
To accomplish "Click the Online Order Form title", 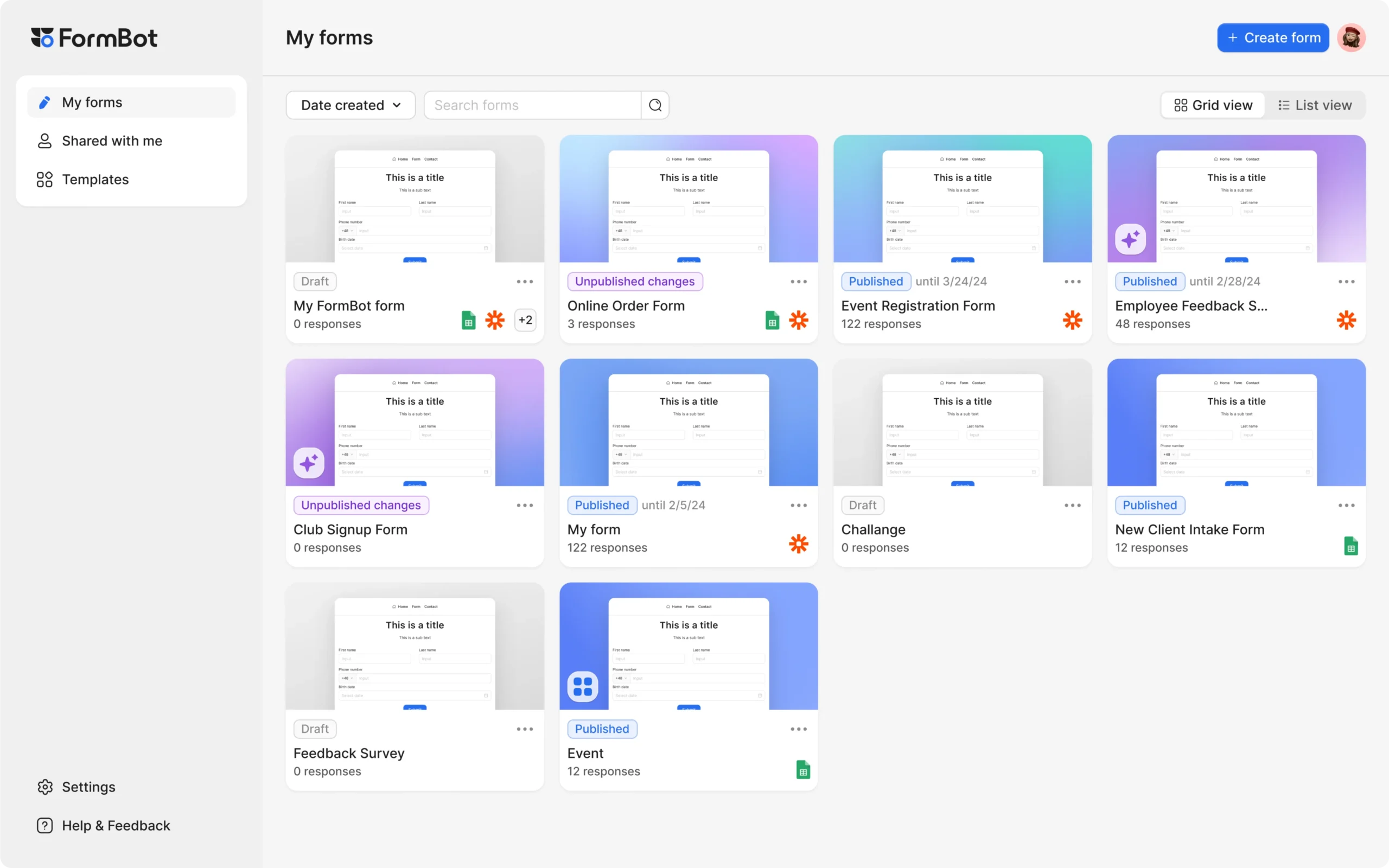I will [x=626, y=306].
